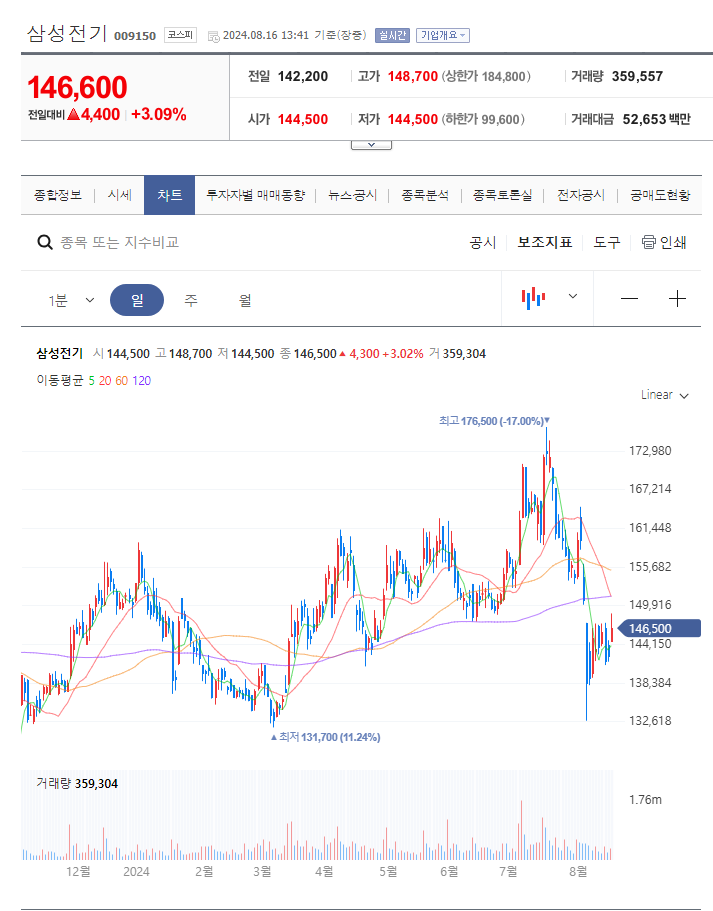This screenshot has height=911, width=713.
Task: Select the 일 daily period
Action: [x=137, y=300]
